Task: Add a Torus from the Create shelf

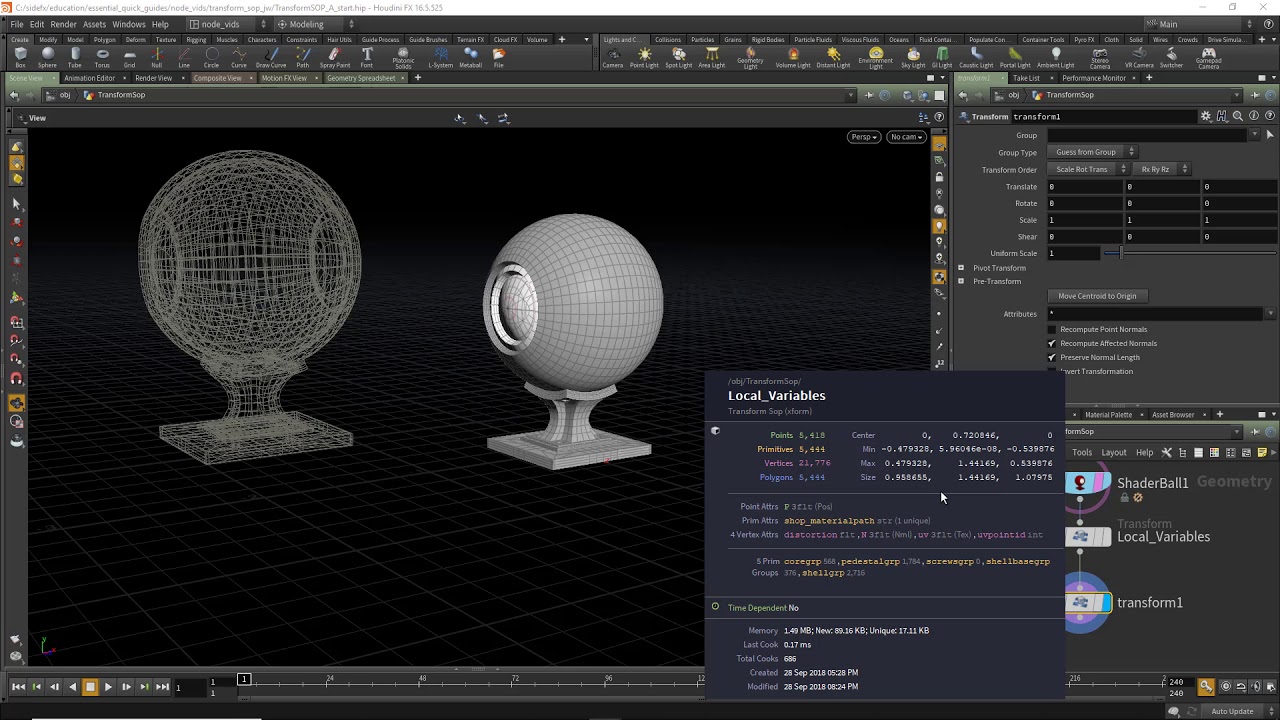Action: click(x=102, y=58)
